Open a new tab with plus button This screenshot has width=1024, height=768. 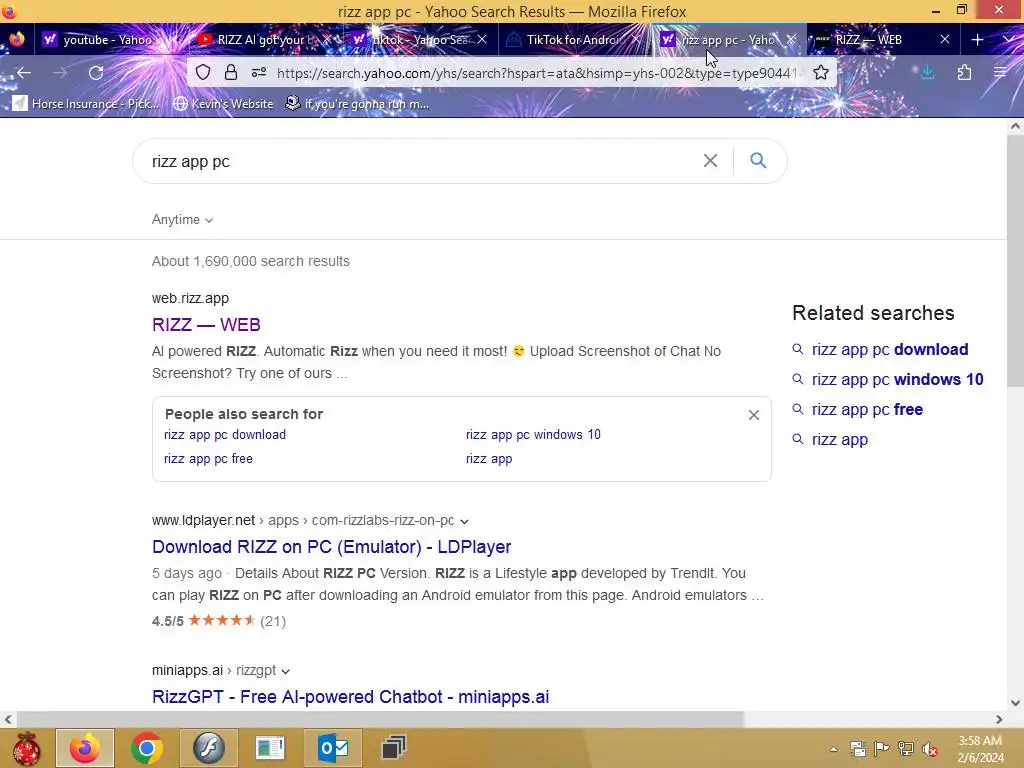click(x=978, y=40)
